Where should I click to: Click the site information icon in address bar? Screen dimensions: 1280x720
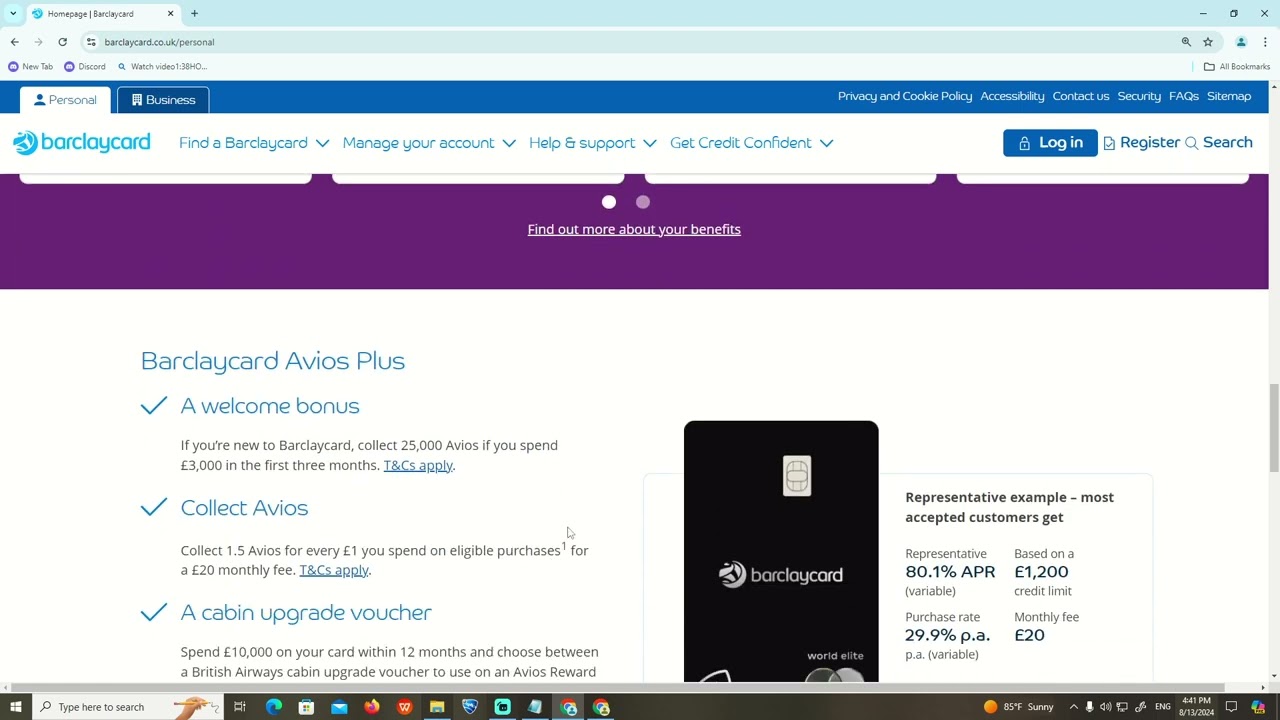click(91, 42)
